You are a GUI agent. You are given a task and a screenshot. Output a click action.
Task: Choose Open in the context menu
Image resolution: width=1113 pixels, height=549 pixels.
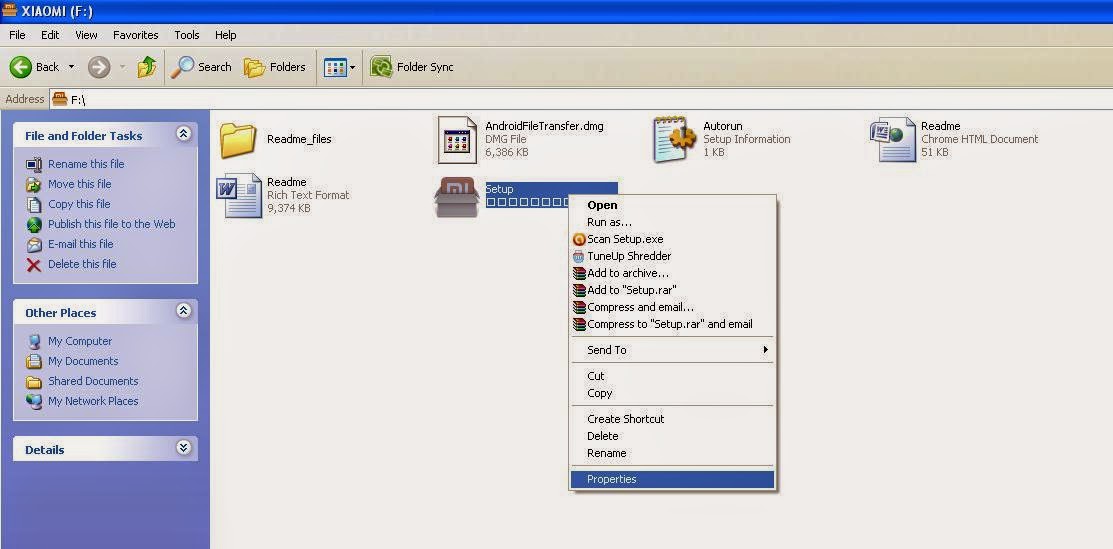click(x=672, y=205)
